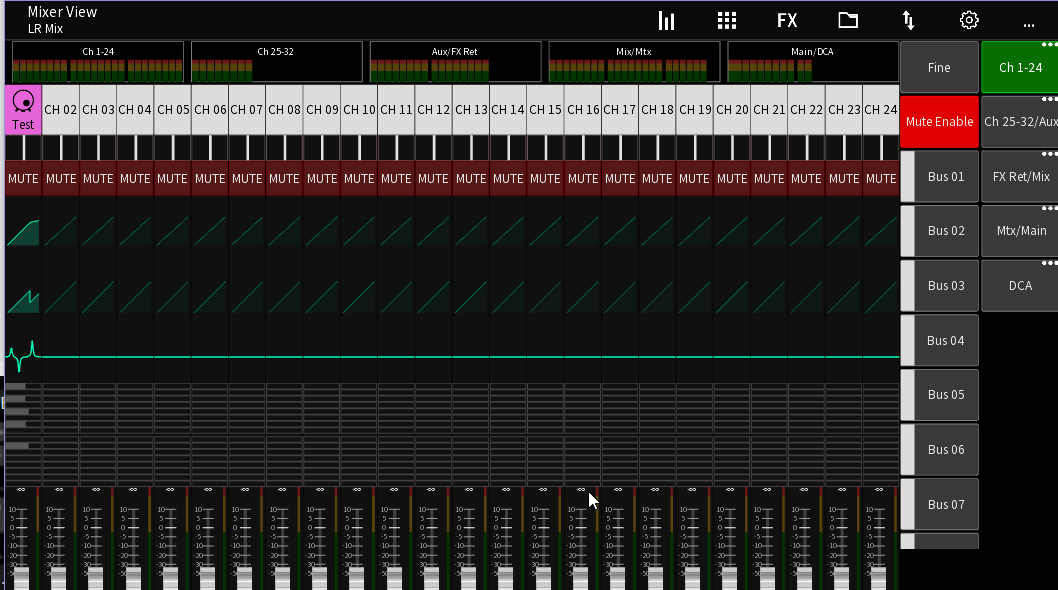
Task: Select Bus 04 sends
Action: (x=939, y=340)
